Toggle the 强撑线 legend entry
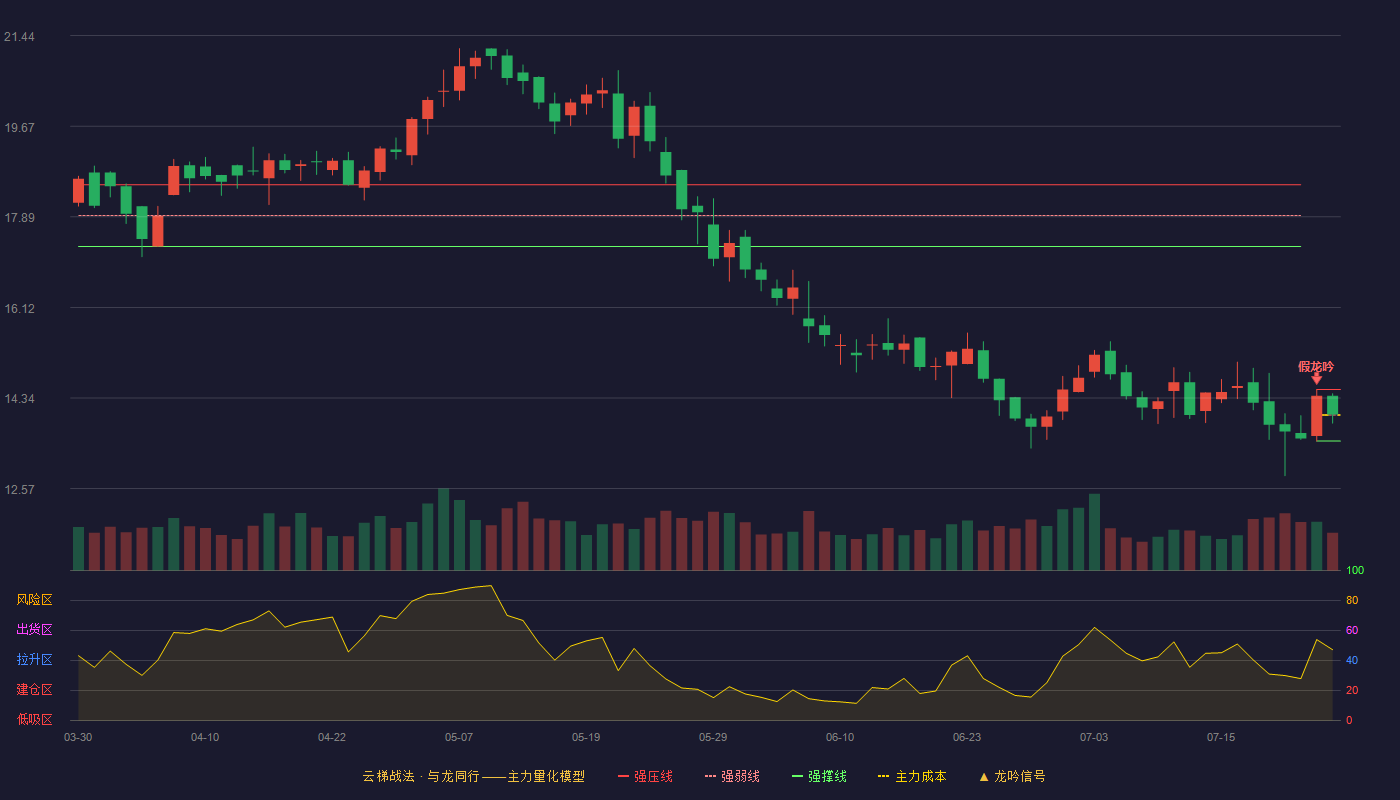Screen dimensions: 1400x800 pyautogui.click(x=819, y=776)
